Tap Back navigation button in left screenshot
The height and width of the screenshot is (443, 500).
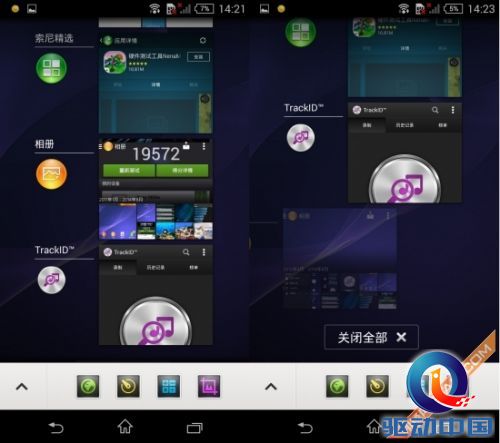point(56,427)
